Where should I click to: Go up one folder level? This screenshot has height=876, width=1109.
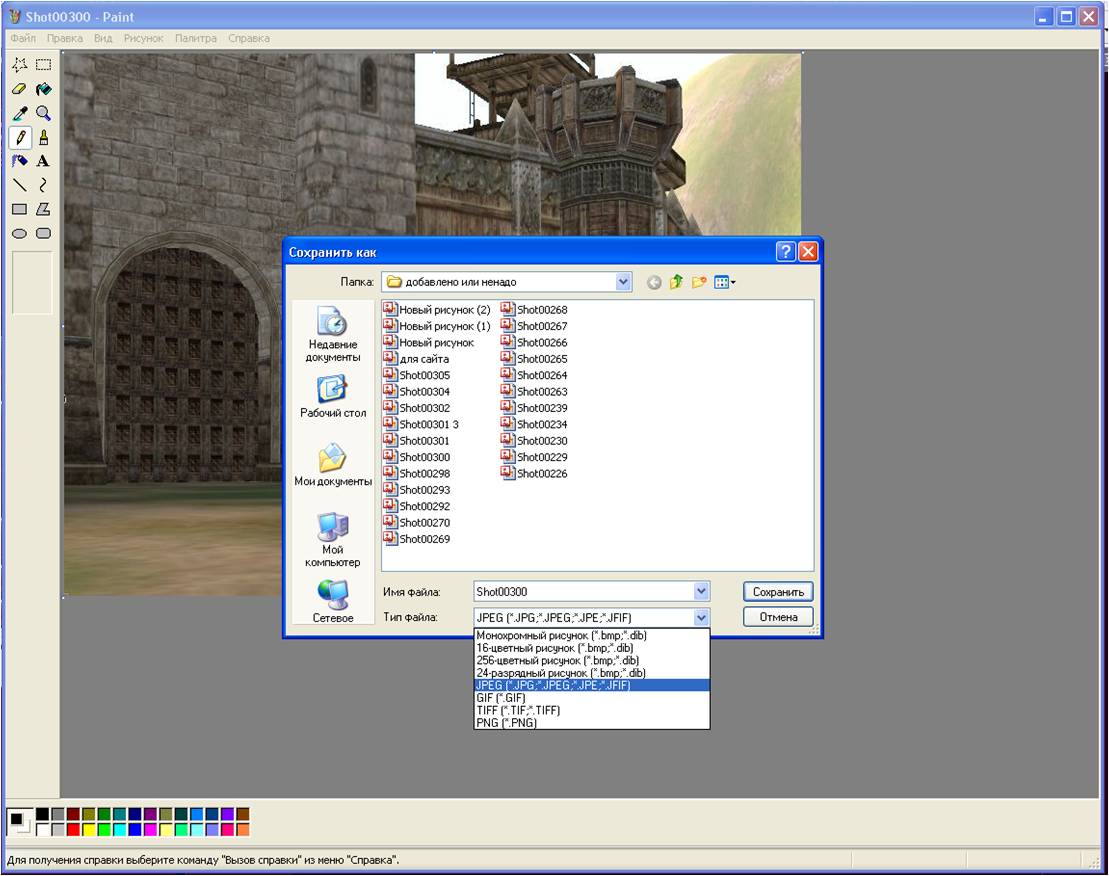coord(677,283)
